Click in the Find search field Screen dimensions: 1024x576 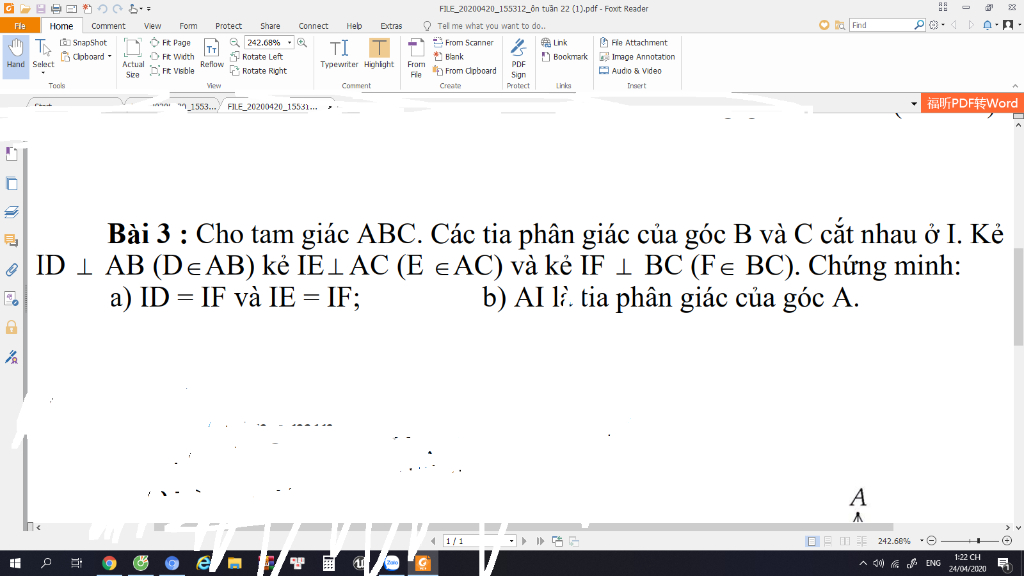(882, 25)
